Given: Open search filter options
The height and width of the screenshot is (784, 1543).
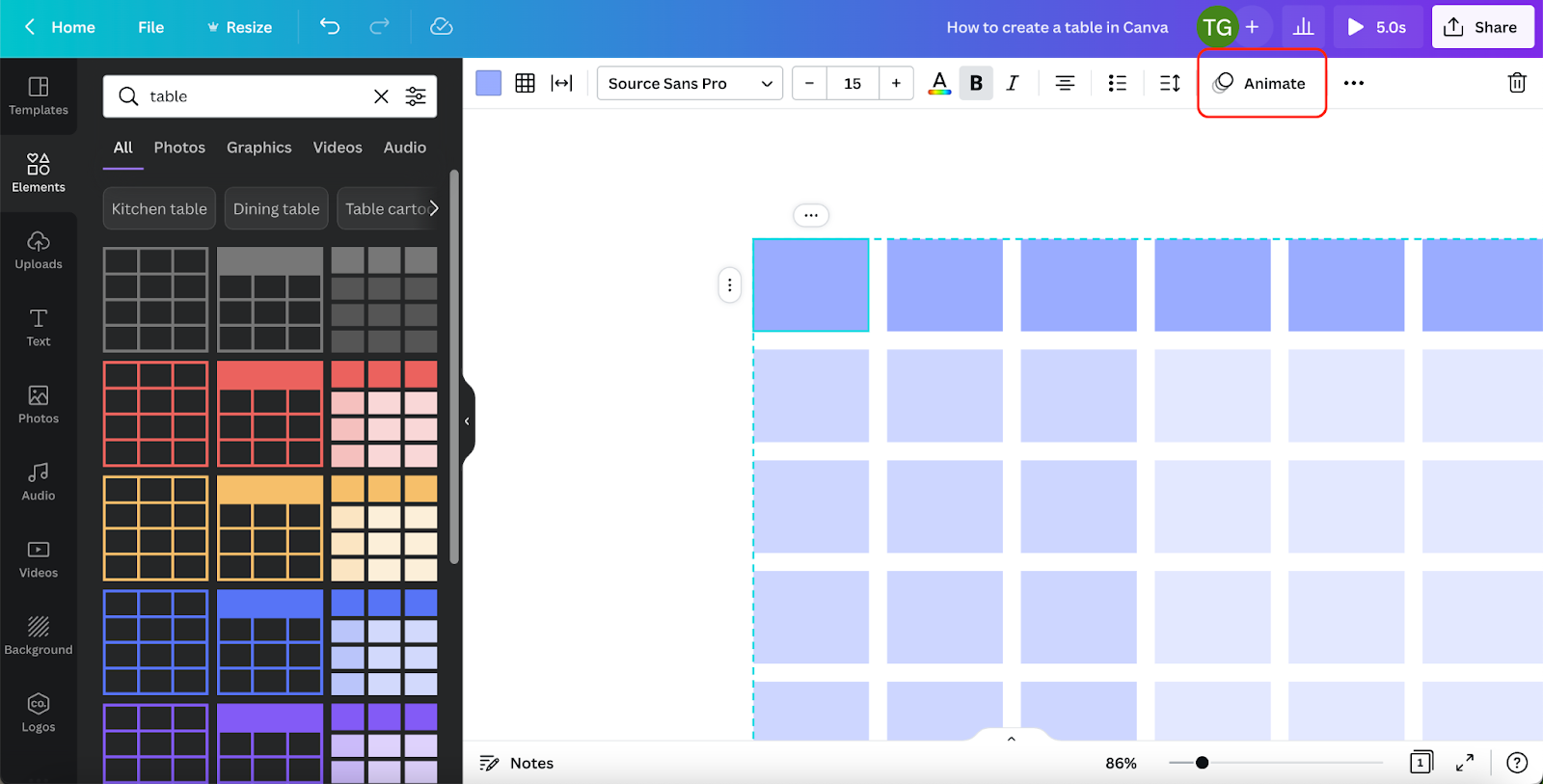Looking at the screenshot, I should (416, 96).
